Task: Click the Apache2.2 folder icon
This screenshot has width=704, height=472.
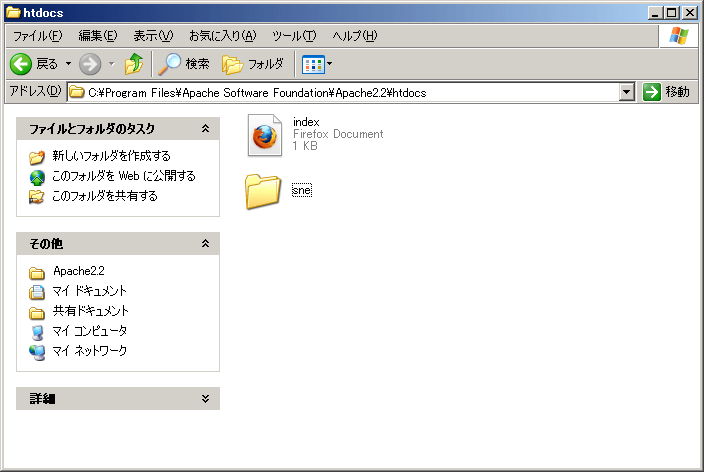Action: coord(37,273)
